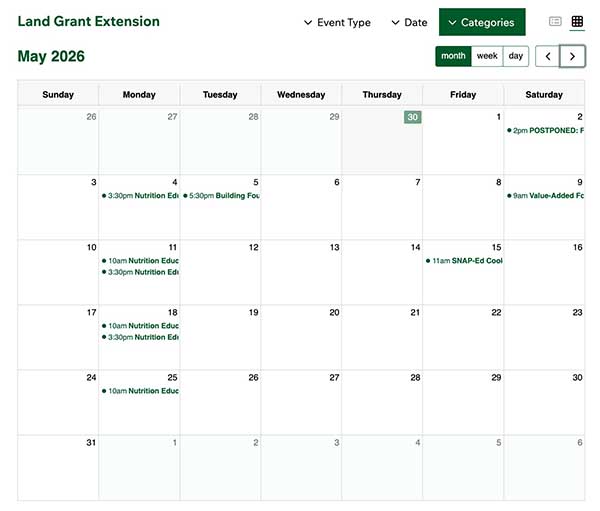Open the Land Grant Extension title link
Viewport: 600px width, 511px height.
(x=88, y=21)
